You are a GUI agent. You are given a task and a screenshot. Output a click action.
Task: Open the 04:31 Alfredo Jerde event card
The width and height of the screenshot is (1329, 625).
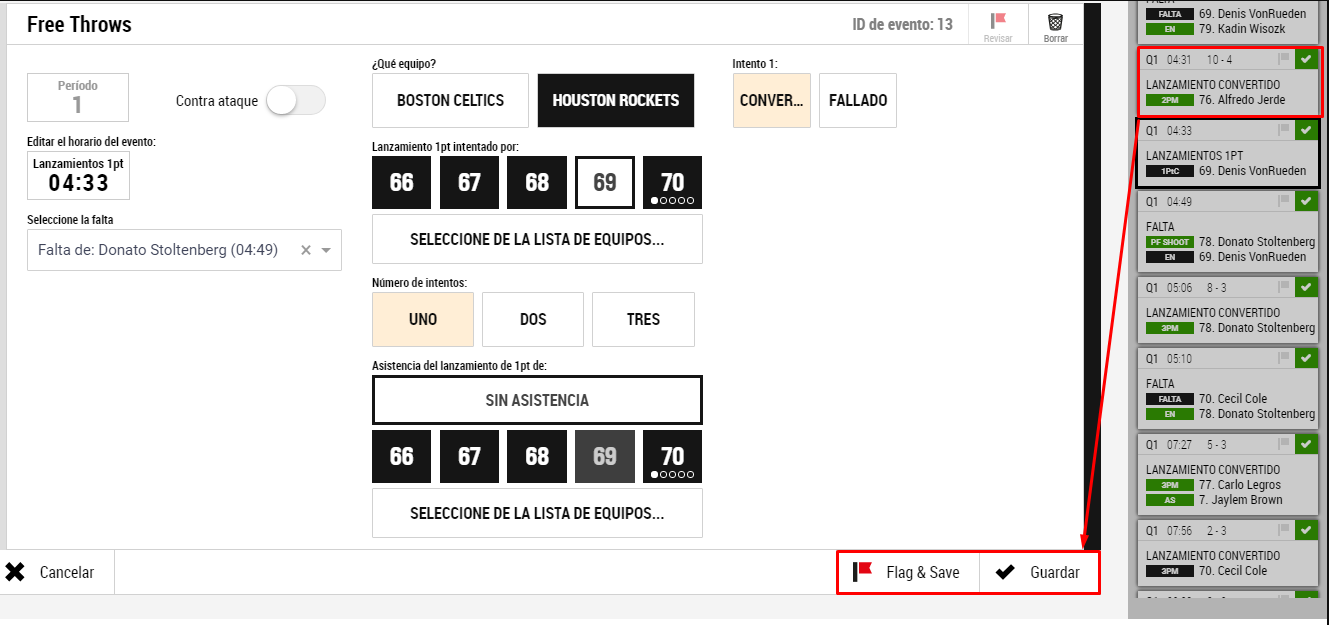(x=1229, y=82)
